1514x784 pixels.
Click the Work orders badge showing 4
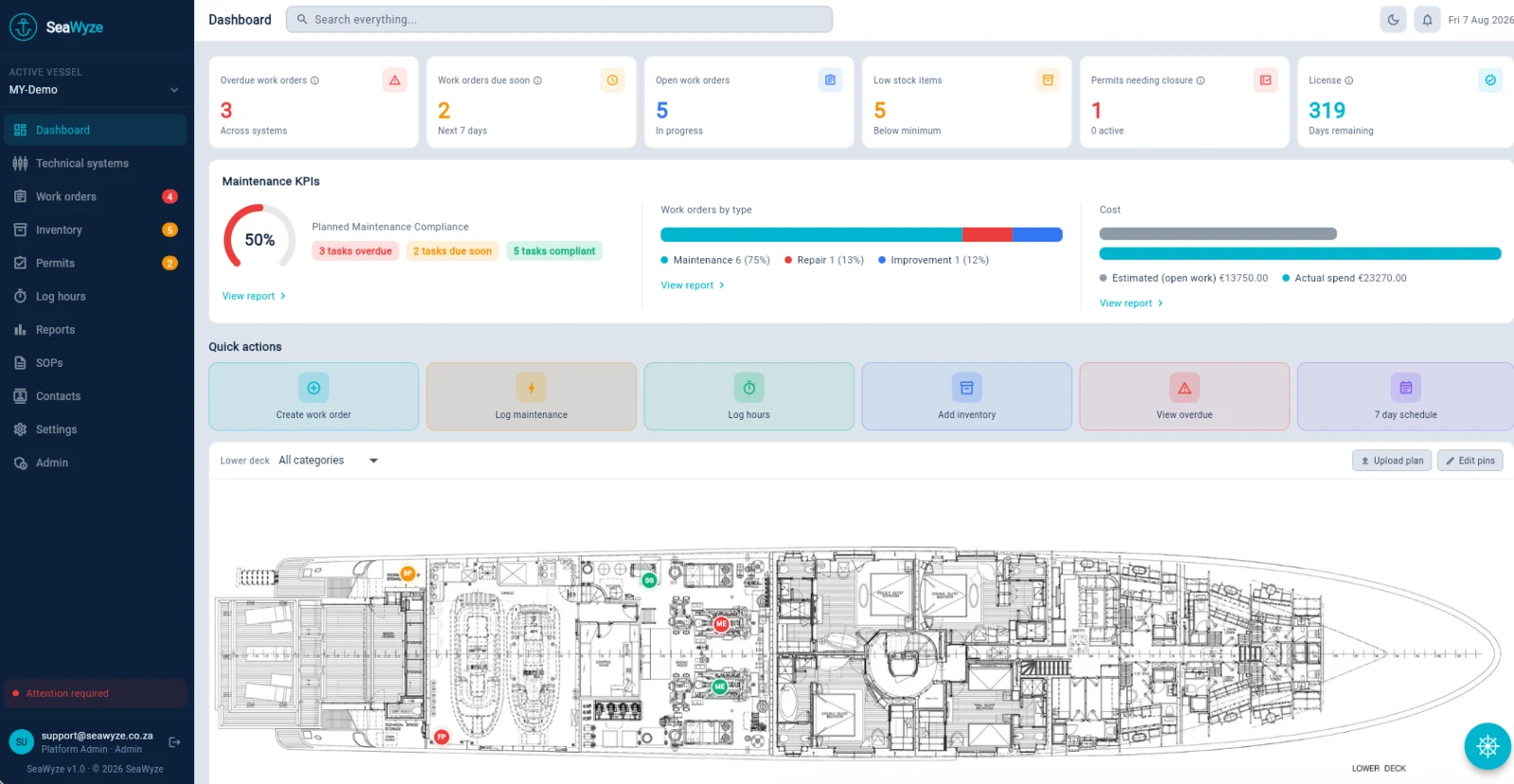[x=169, y=197]
